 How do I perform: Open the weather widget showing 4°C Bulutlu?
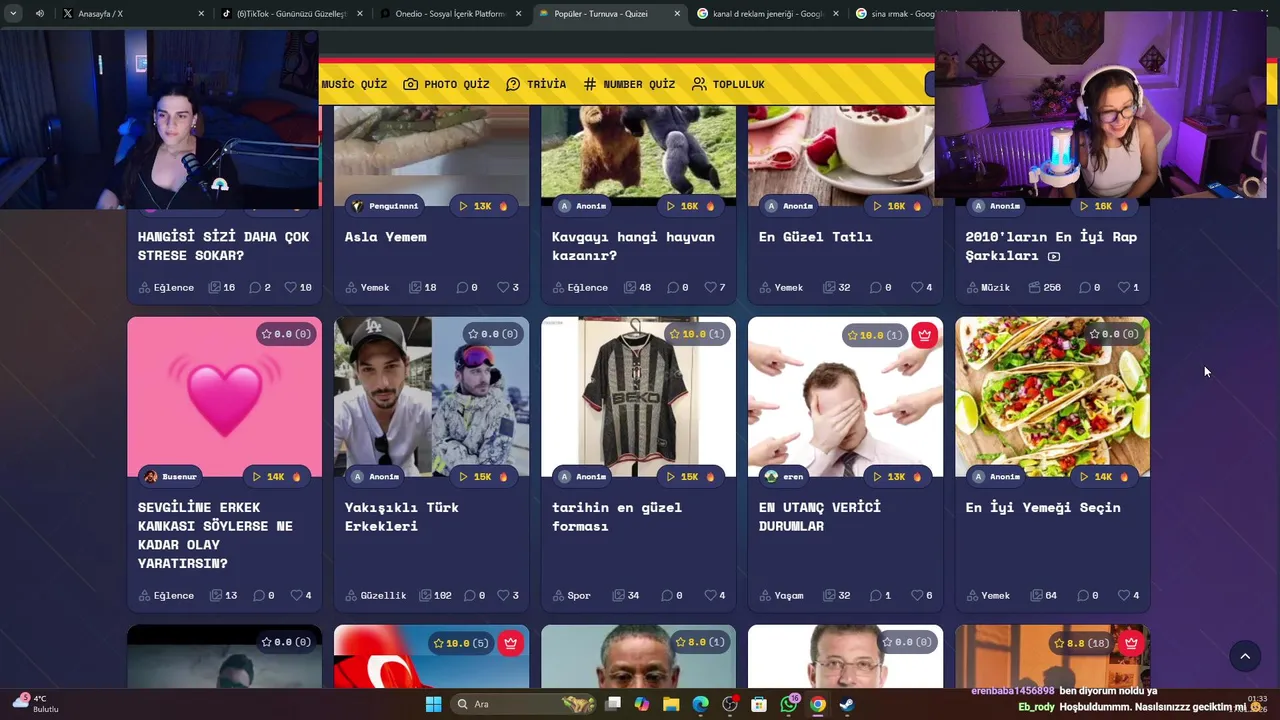[36, 703]
